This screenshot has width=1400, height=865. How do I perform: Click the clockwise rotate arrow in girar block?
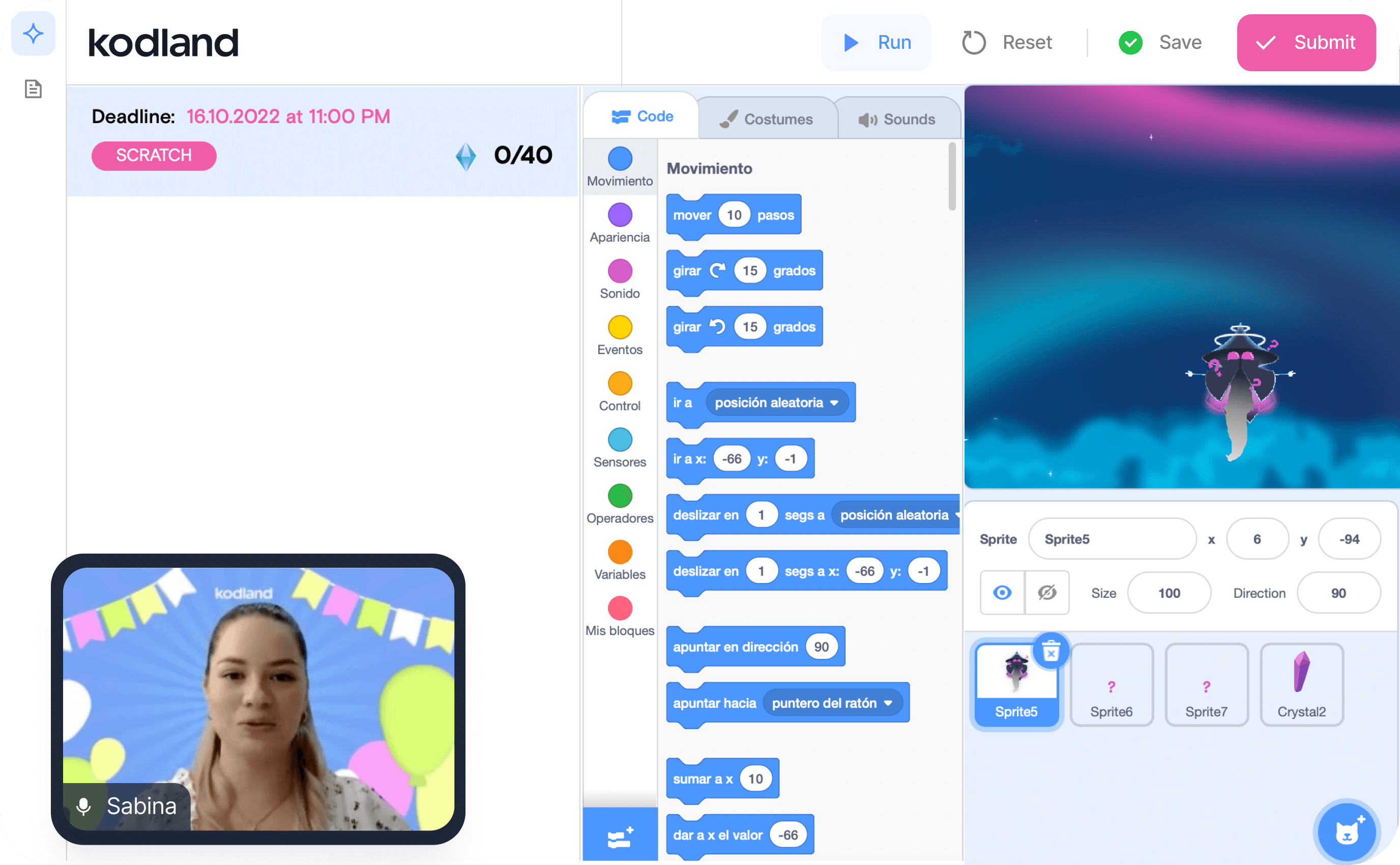pos(718,271)
